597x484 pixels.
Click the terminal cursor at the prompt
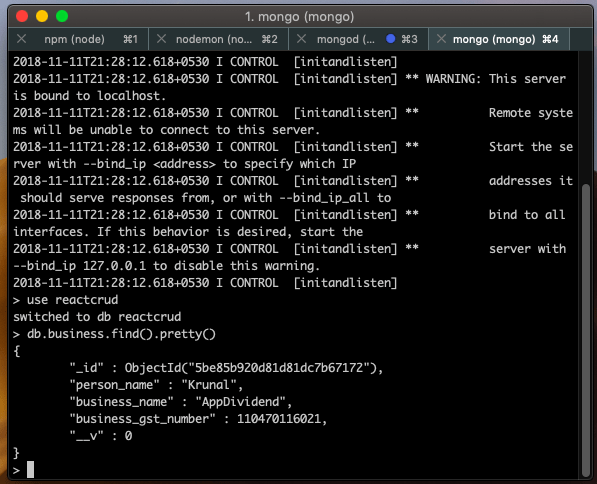point(30,469)
